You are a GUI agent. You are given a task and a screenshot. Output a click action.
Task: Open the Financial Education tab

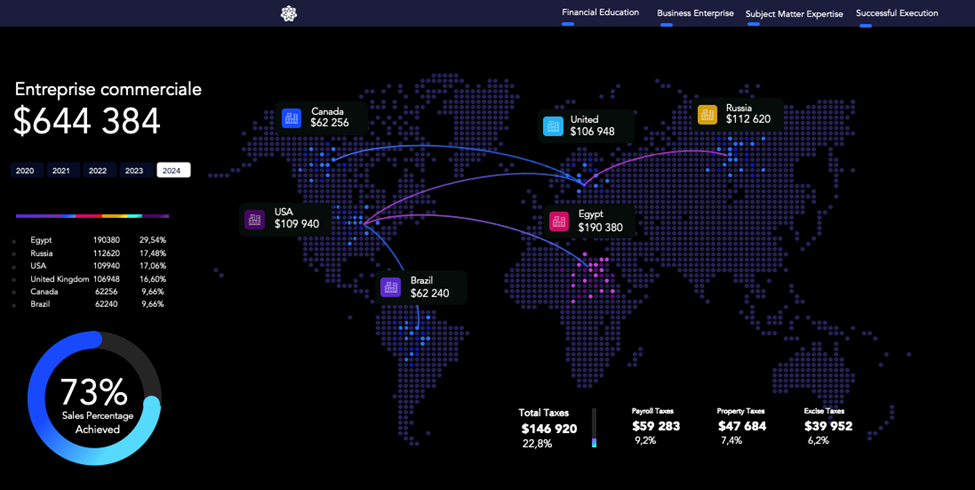coord(600,13)
